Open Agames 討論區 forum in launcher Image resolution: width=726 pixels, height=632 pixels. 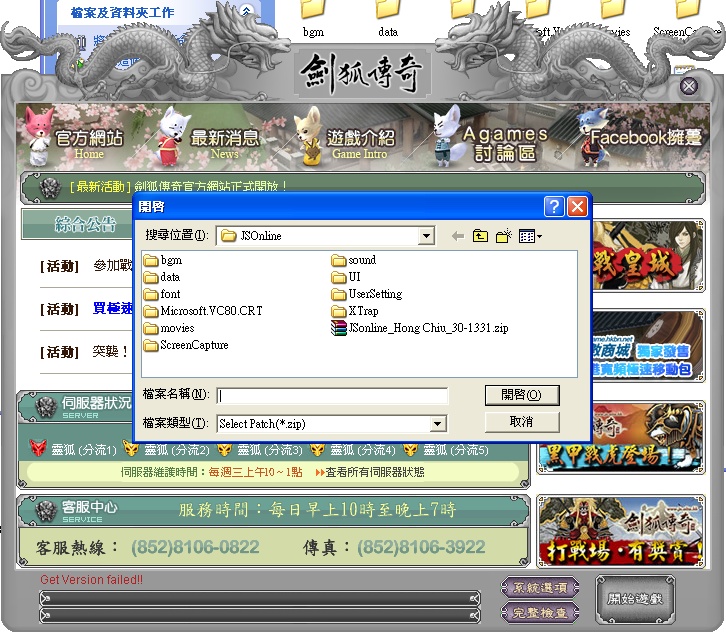[x=491, y=138]
